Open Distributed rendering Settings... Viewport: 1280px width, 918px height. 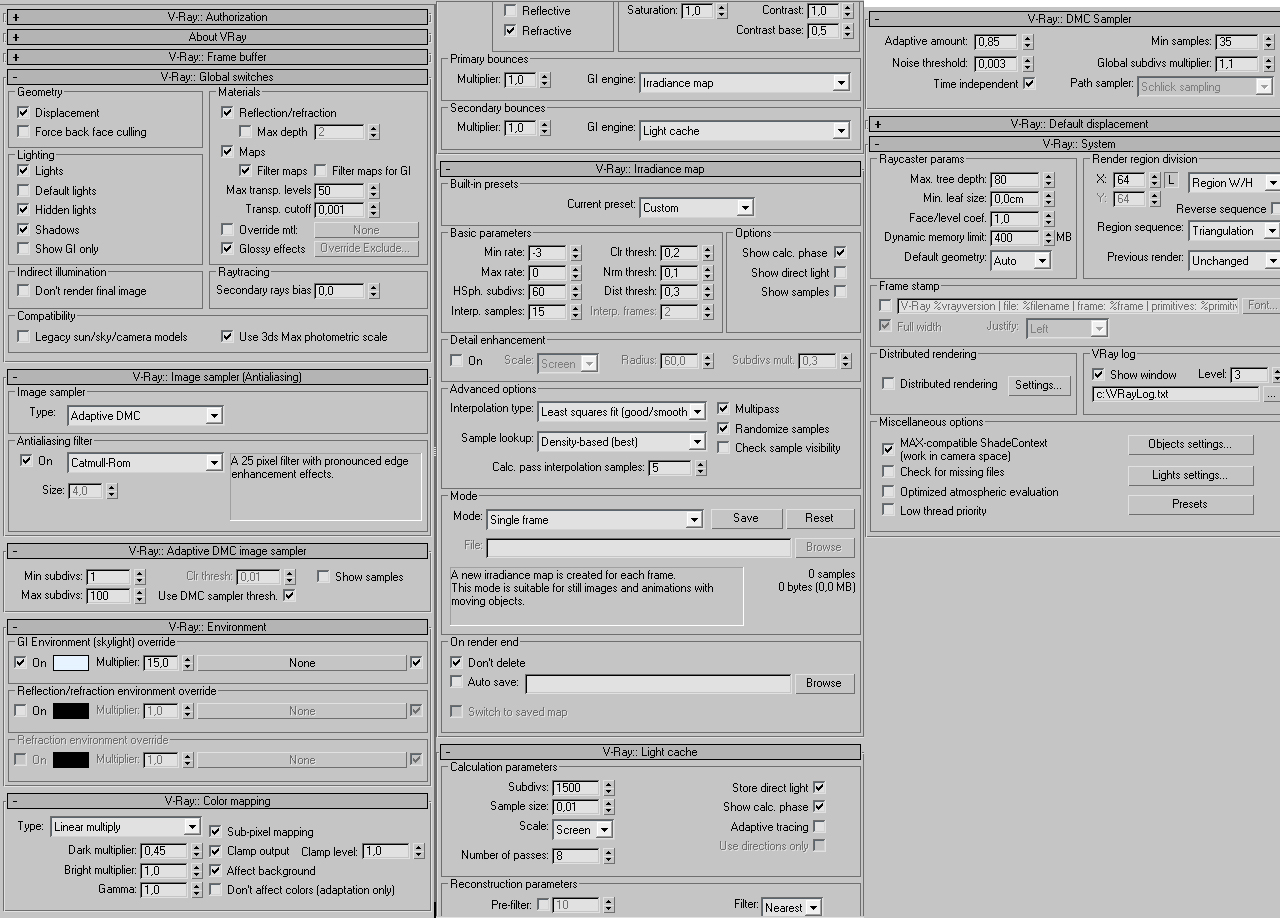1038,385
